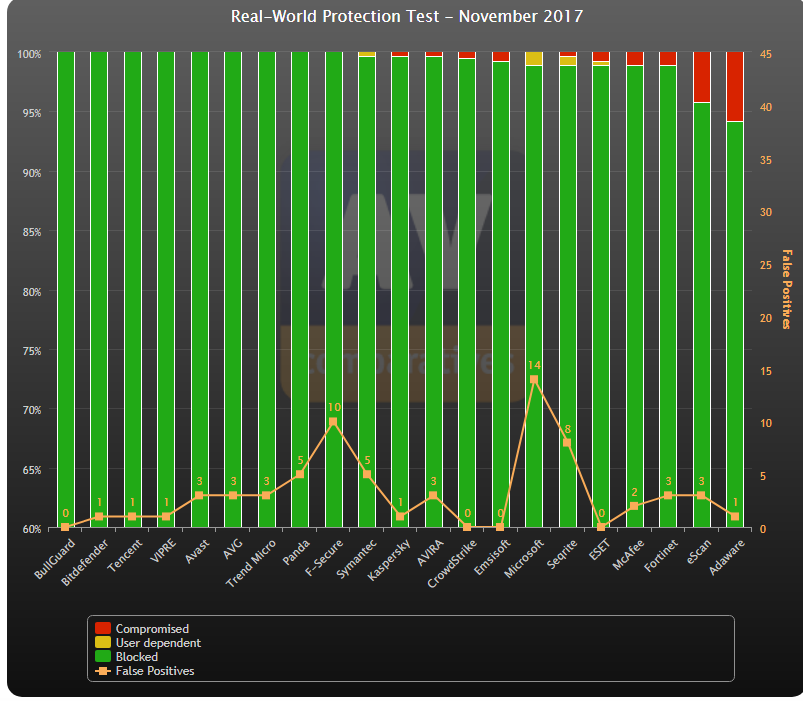Click the 60% left axis label
The image size is (803, 701).
pos(31,529)
